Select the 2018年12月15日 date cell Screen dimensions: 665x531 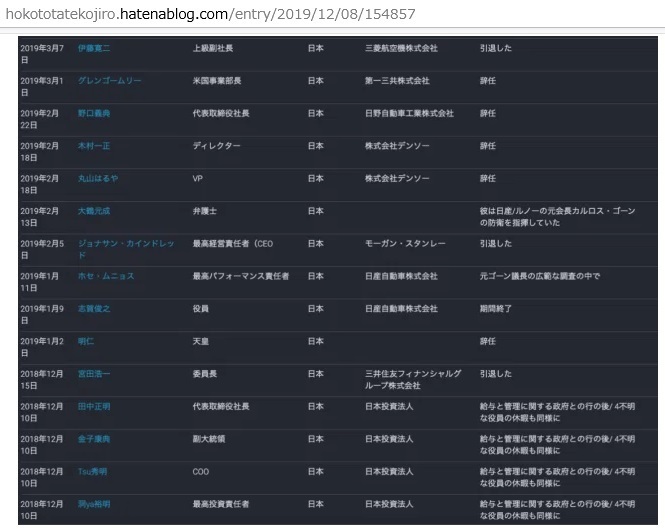[42, 380]
